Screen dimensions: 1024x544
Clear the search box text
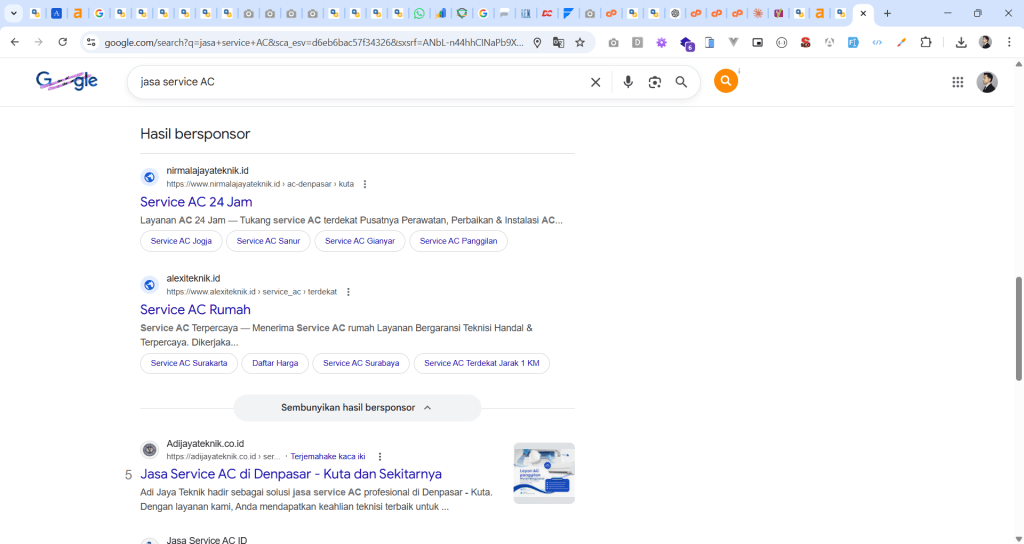595,82
